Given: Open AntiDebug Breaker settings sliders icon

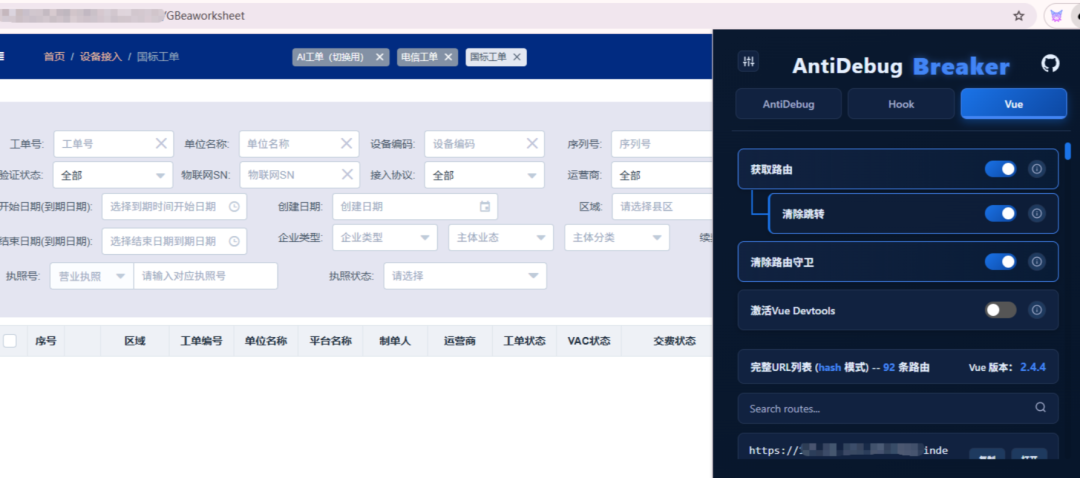Looking at the screenshot, I should (x=749, y=62).
